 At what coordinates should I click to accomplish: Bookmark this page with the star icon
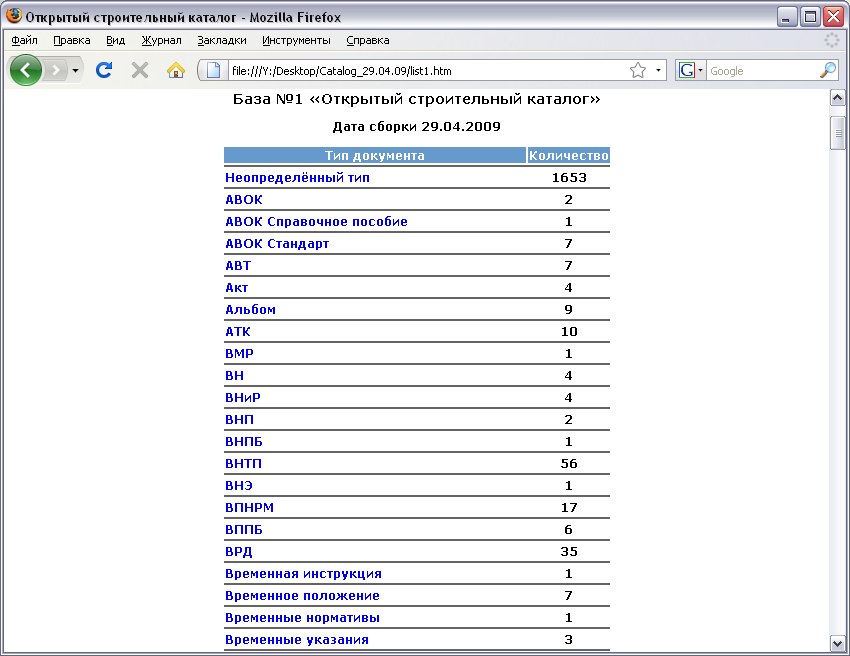pos(638,70)
